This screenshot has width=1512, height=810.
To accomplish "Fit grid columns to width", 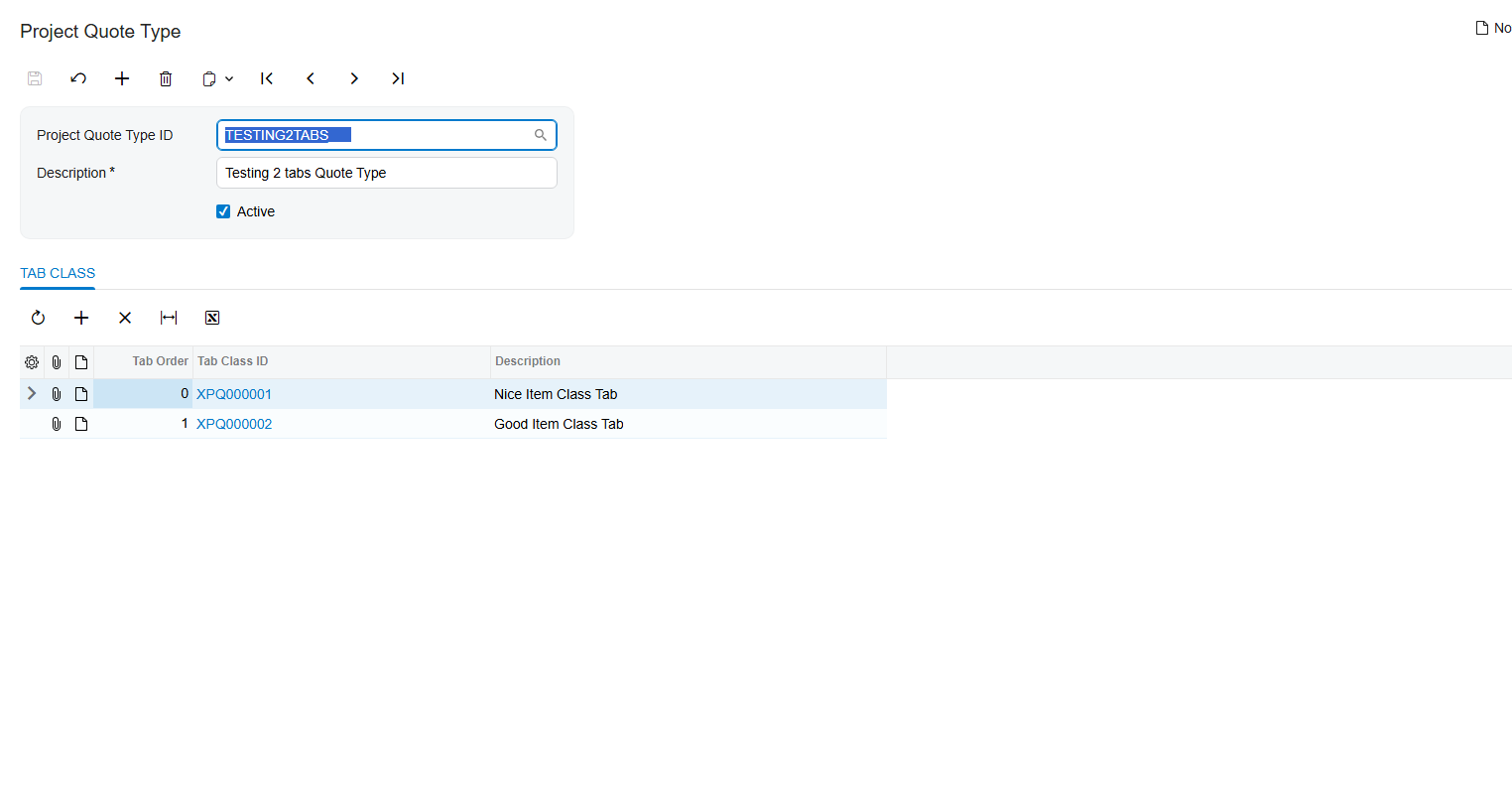I will [169, 318].
